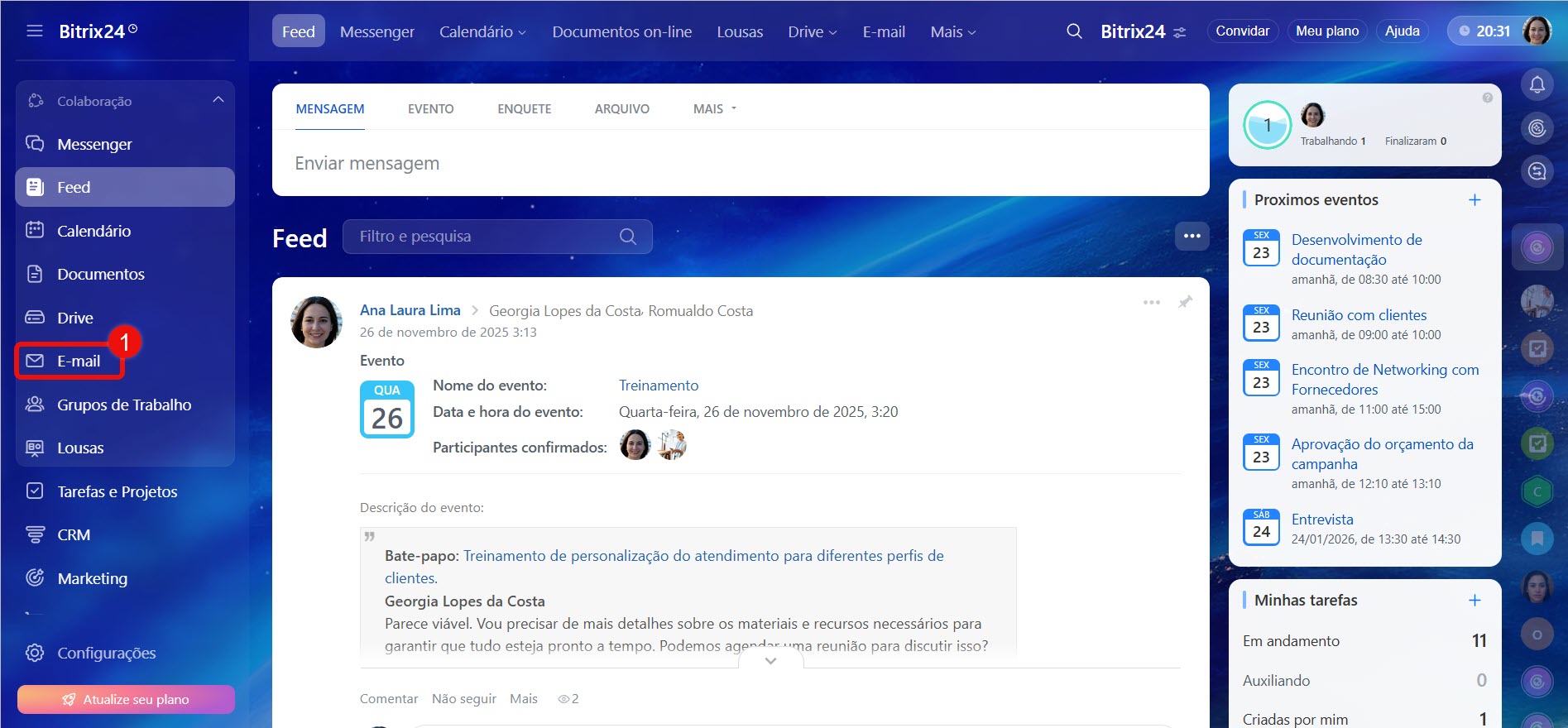Switch to the EVENTO tab
The image size is (1568, 728).
430,108
